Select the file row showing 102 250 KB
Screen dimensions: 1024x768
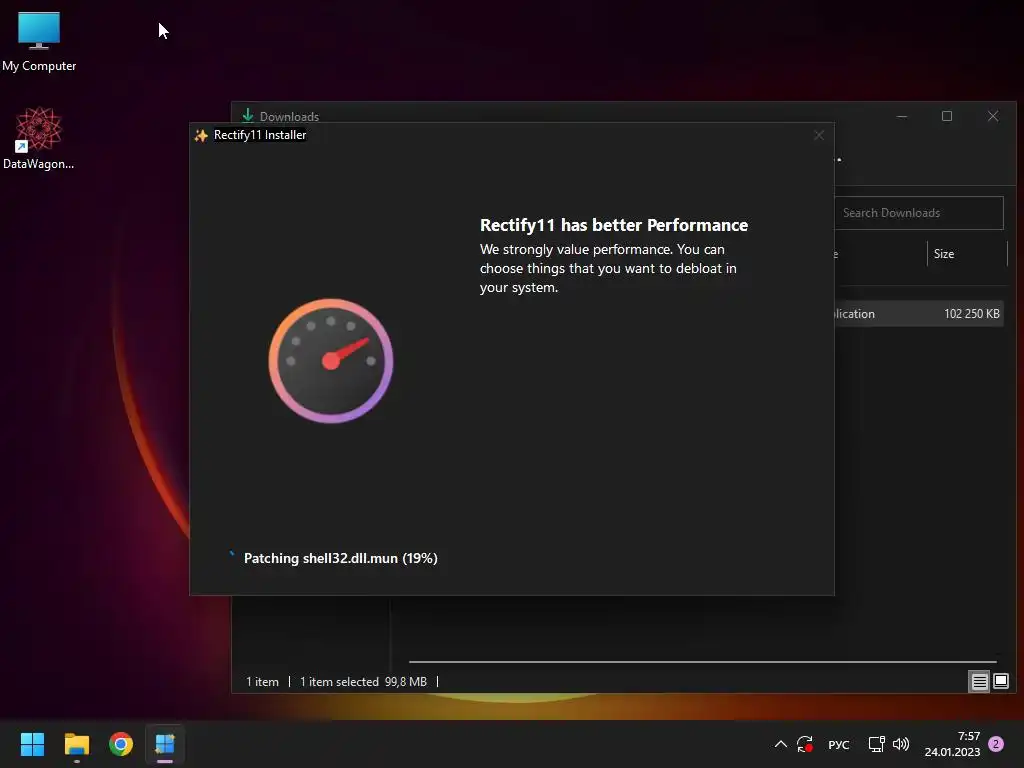pyautogui.click(x=919, y=313)
